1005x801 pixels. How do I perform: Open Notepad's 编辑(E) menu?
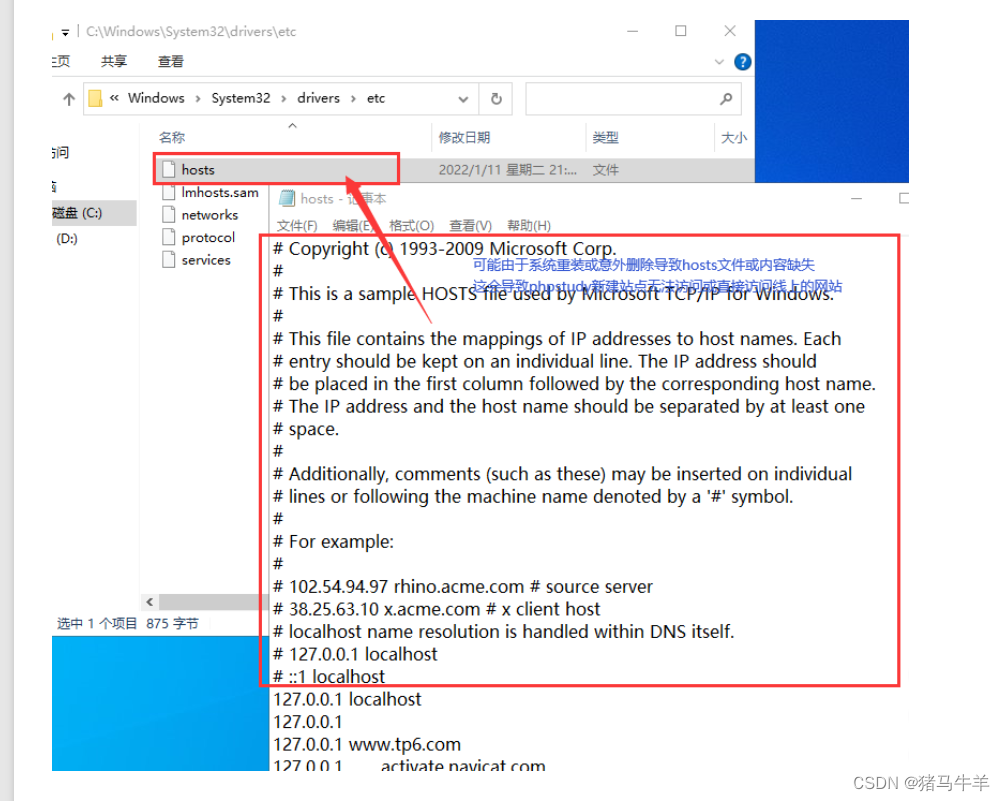pos(353,226)
